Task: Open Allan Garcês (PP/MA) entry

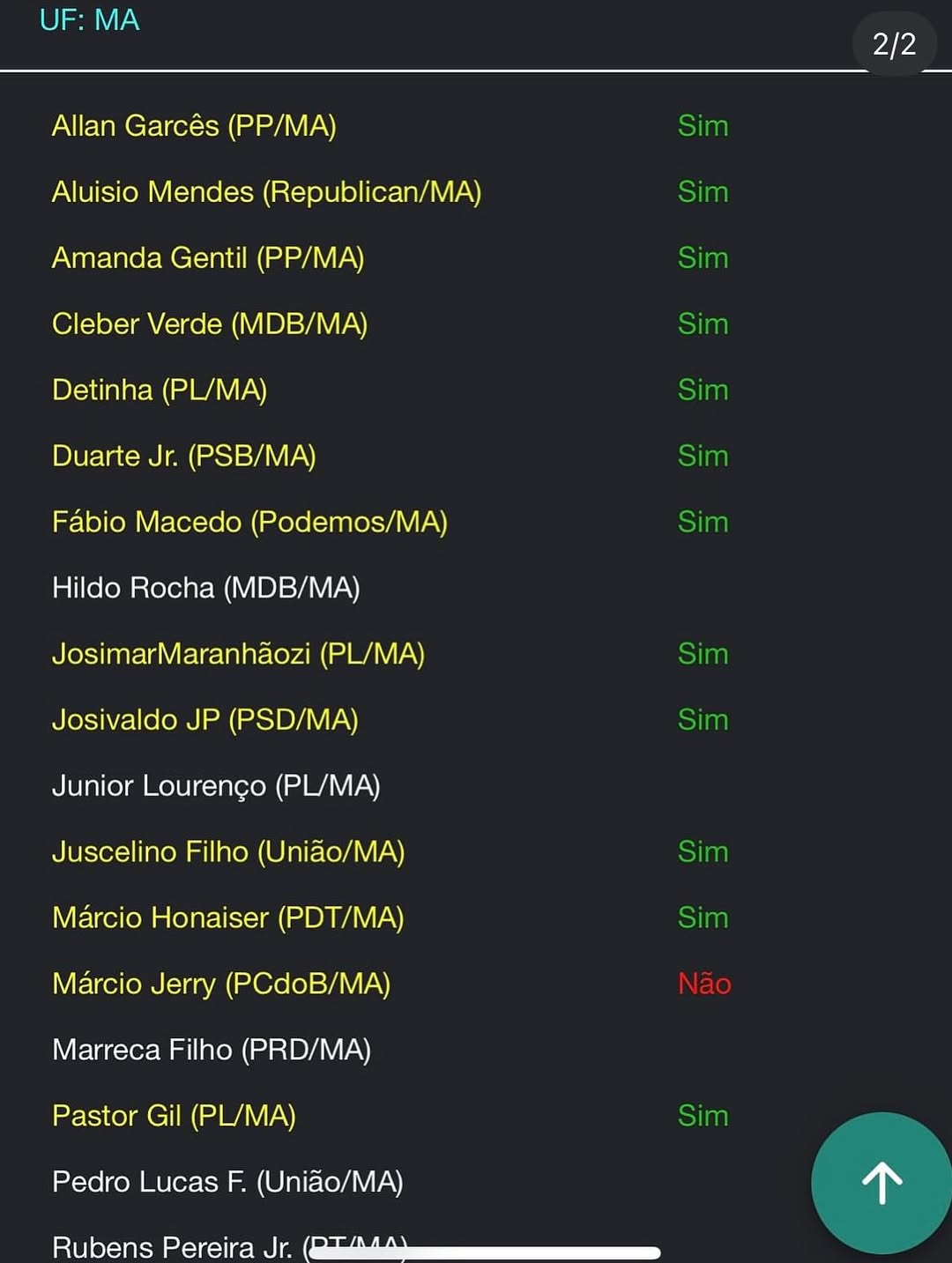Action: point(194,126)
